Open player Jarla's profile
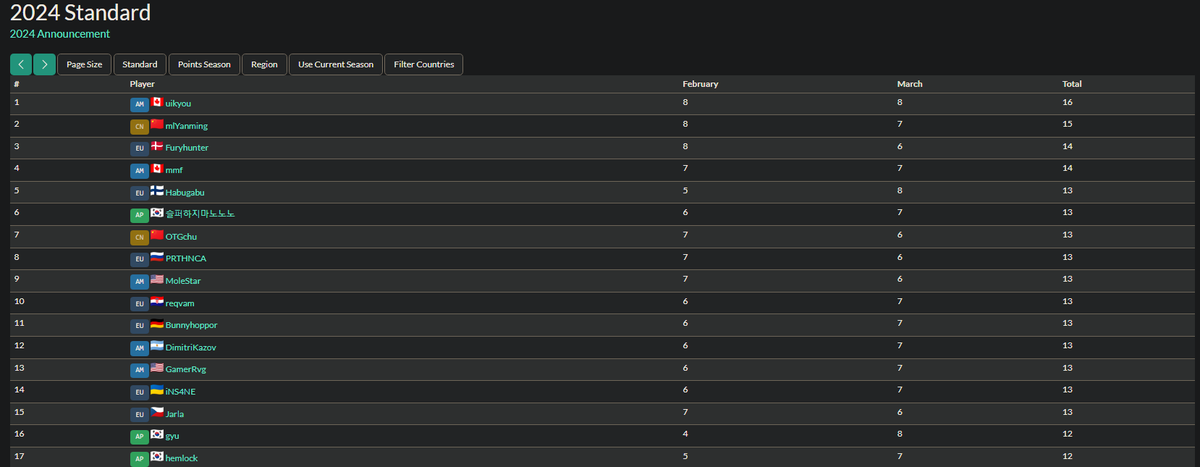Viewport: 1200px width, 467px height. (174, 413)
